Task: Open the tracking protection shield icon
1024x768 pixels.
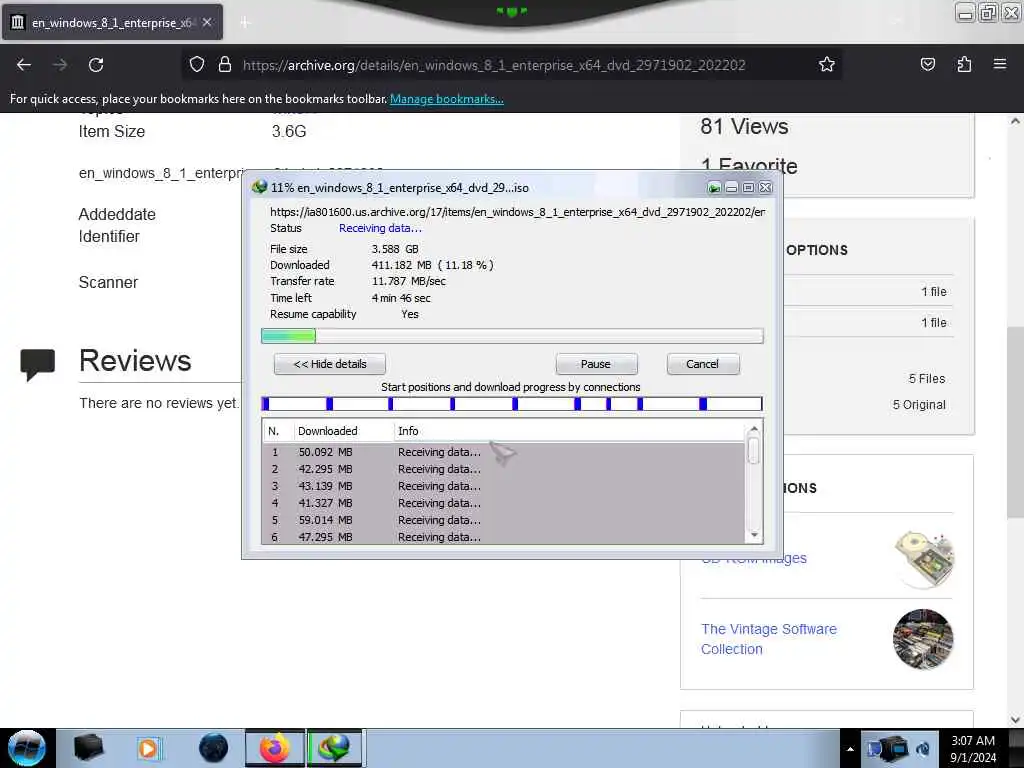Action: (x=197, y=65)
